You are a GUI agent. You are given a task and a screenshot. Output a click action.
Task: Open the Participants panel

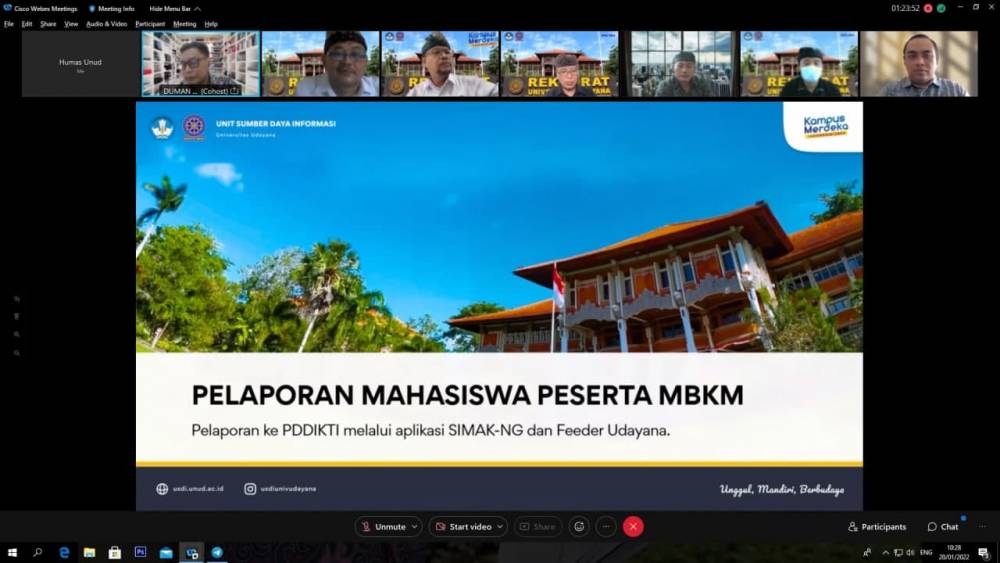(x=877, y=526)
